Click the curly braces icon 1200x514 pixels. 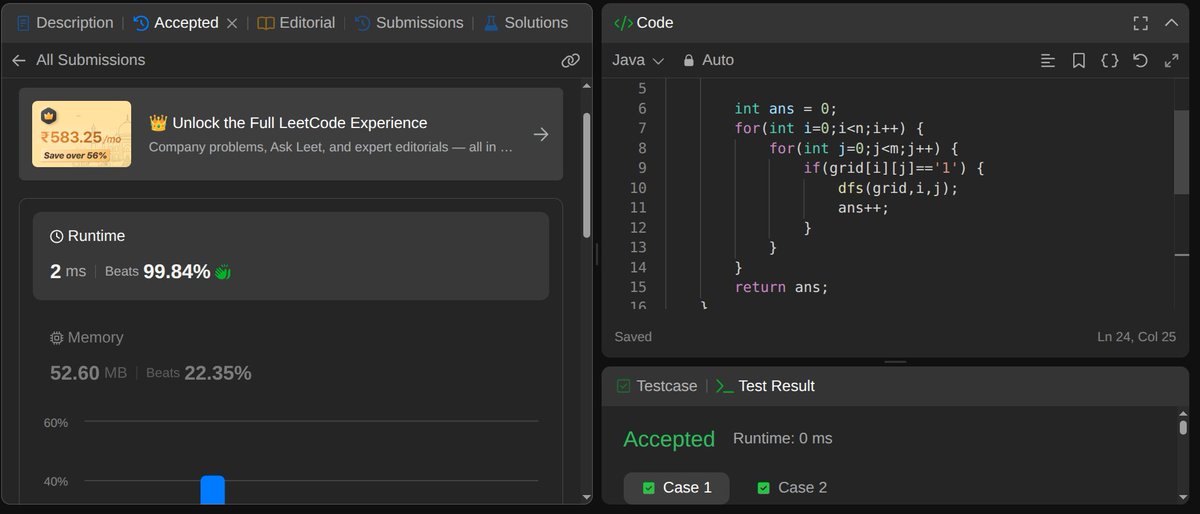(x=1109, y=61)
